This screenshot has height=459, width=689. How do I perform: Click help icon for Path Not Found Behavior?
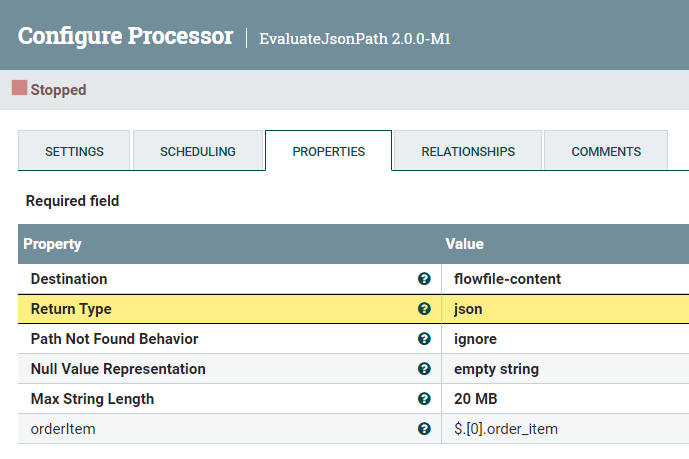point(424,339)
